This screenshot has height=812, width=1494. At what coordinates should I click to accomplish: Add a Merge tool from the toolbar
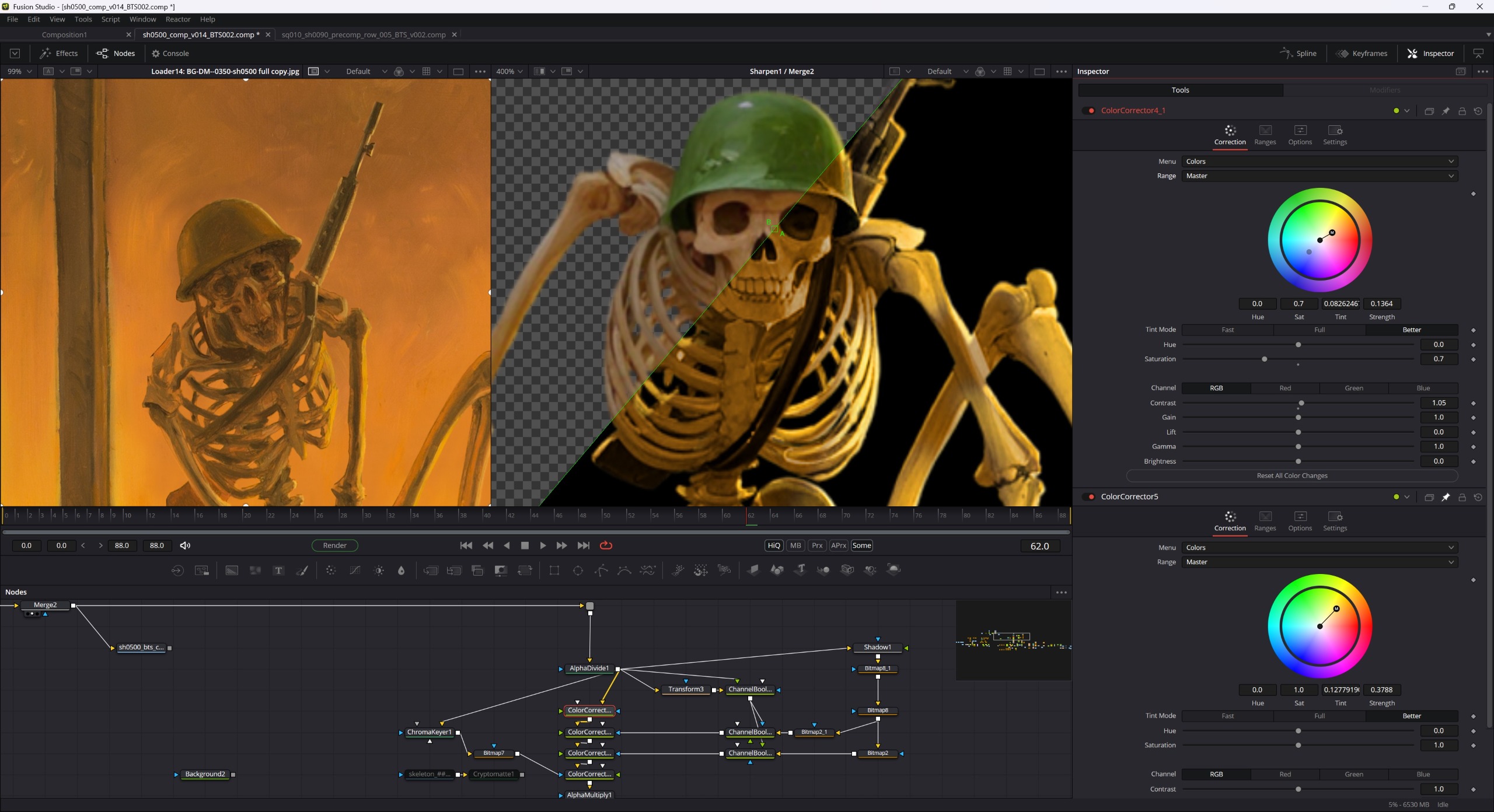click(x=431, y=570)
